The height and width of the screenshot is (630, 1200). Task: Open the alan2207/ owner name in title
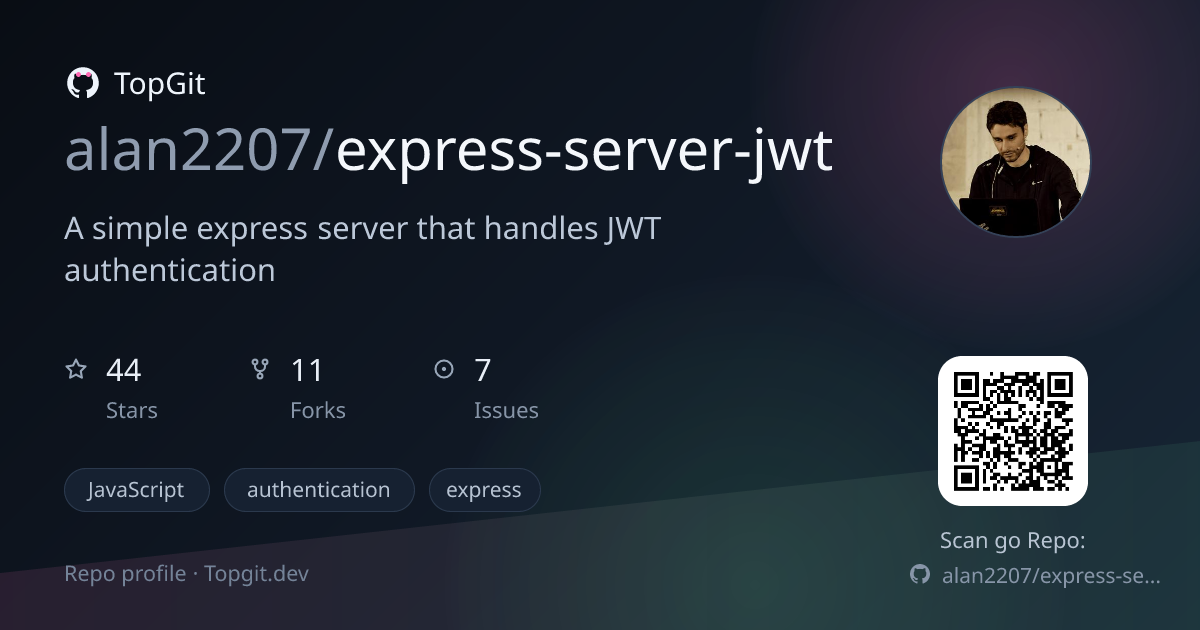pos(200,152)
